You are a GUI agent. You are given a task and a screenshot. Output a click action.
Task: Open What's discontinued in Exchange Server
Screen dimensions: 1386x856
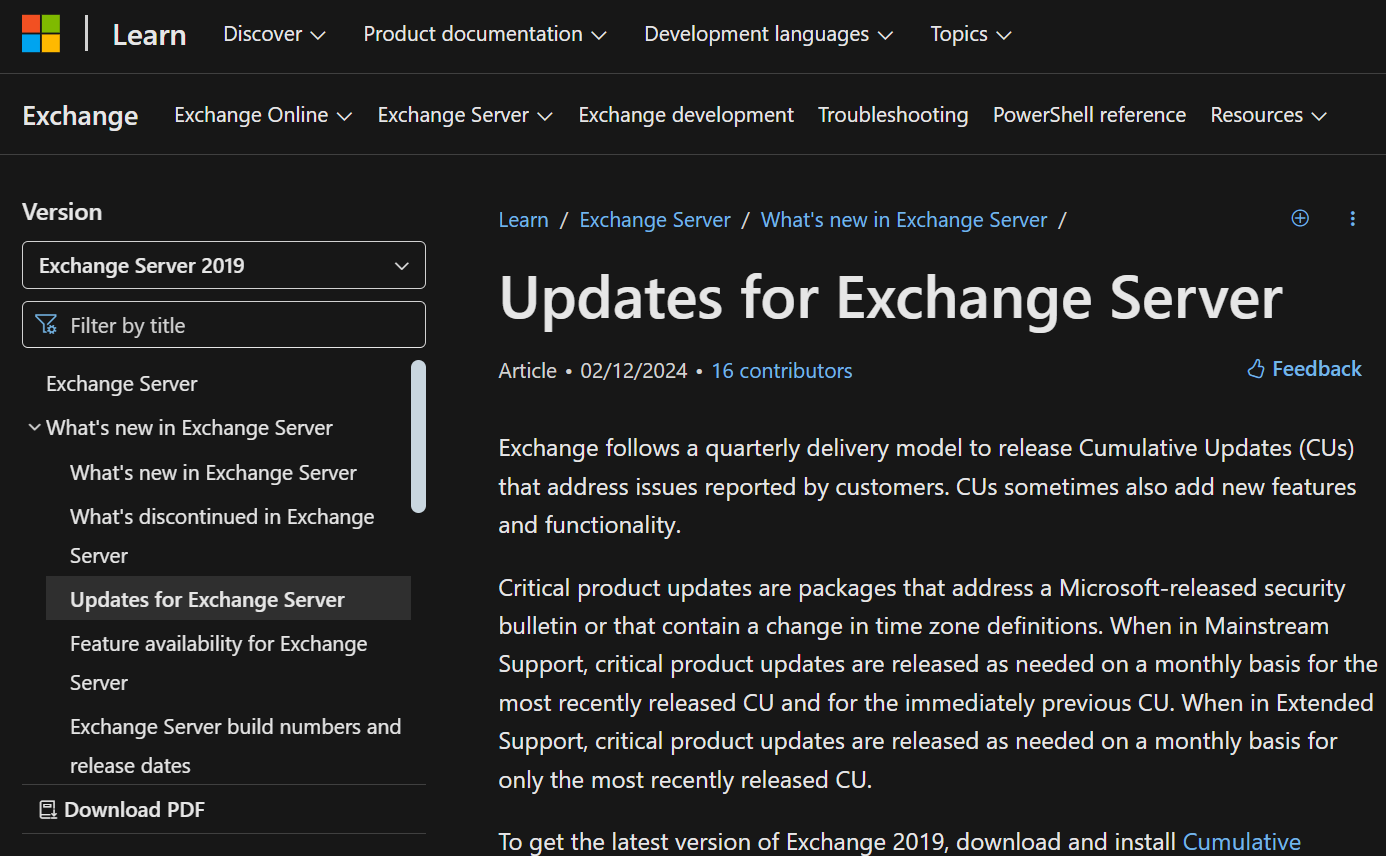point(222,536)
